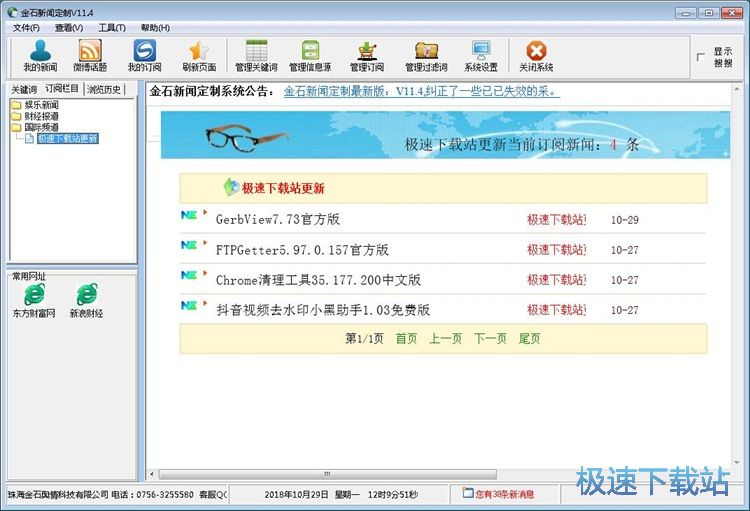Switch to the 关键词 tab
750x511 pixels.
(24, 89)
